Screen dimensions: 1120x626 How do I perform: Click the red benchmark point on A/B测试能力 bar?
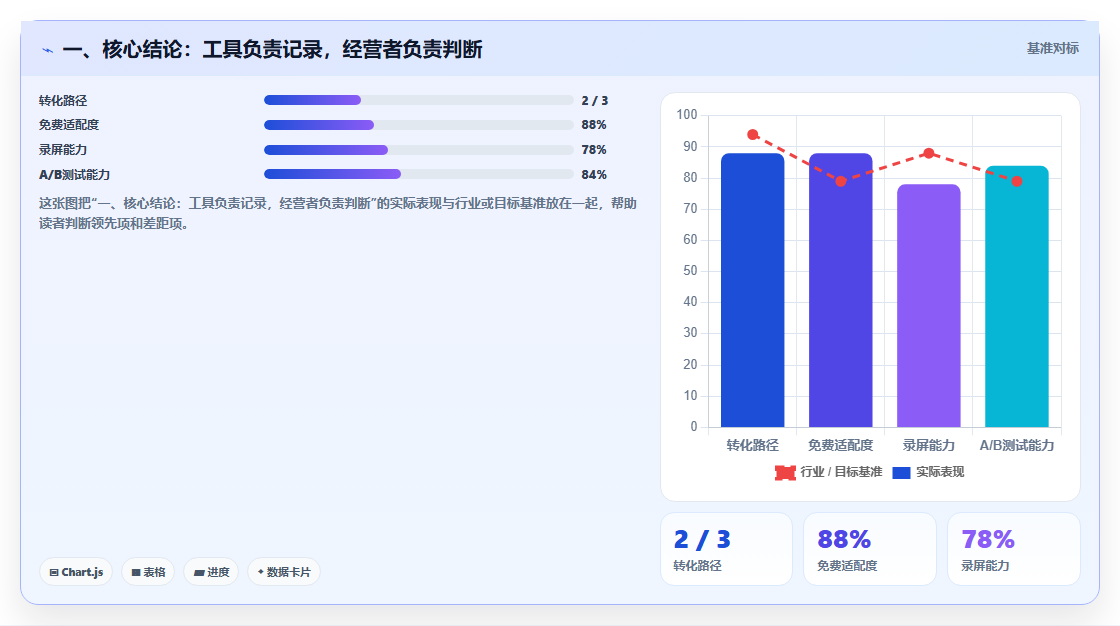1016,181
